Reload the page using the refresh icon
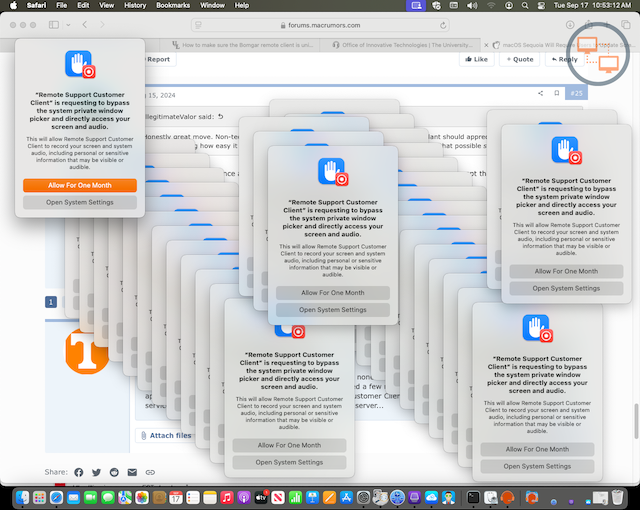Screen dimensions: 640x510 (x=443, y=25)
